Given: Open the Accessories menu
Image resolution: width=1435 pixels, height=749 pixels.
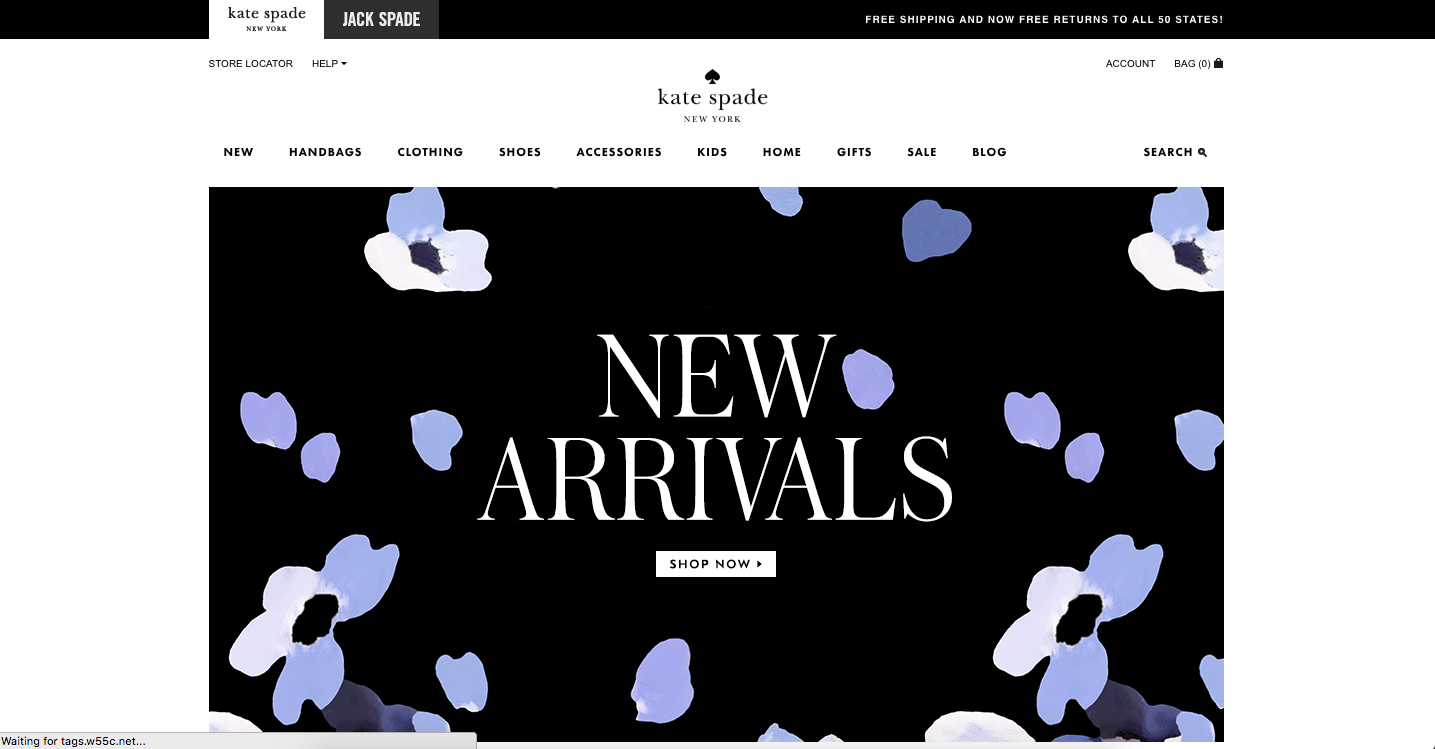Looking at the screenshot, I should [619, 152].
